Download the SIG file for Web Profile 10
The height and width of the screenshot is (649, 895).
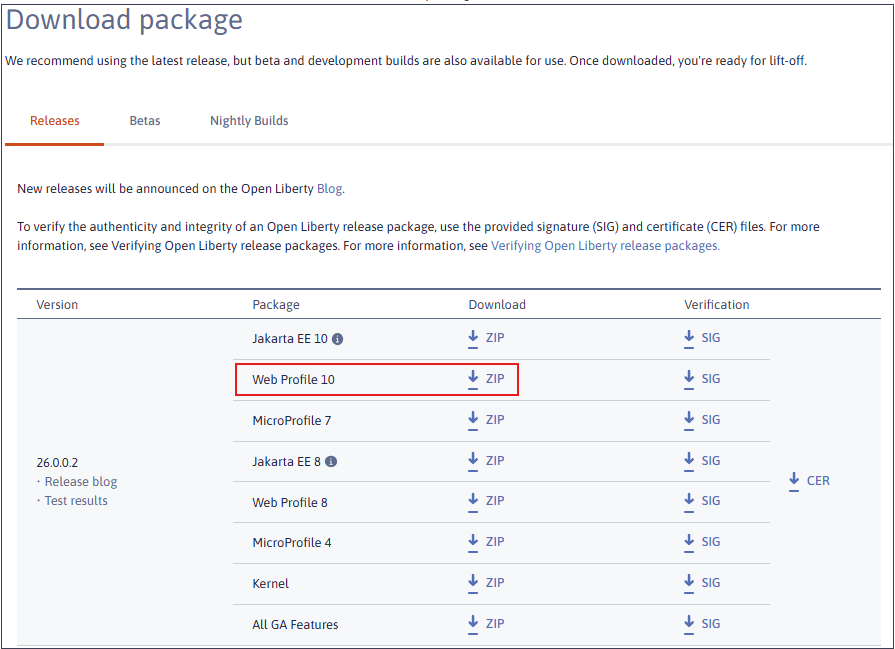[x=702, y=379]
